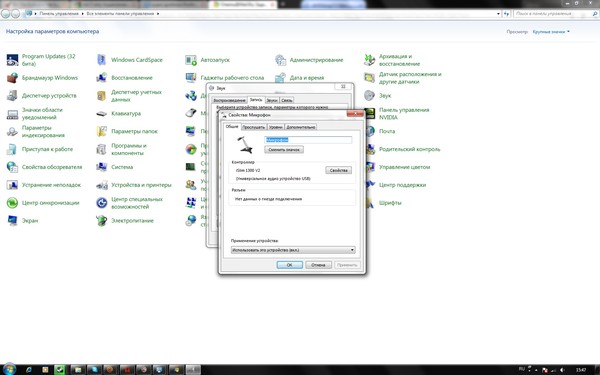Click the address bar refresh button

point(507,14)
